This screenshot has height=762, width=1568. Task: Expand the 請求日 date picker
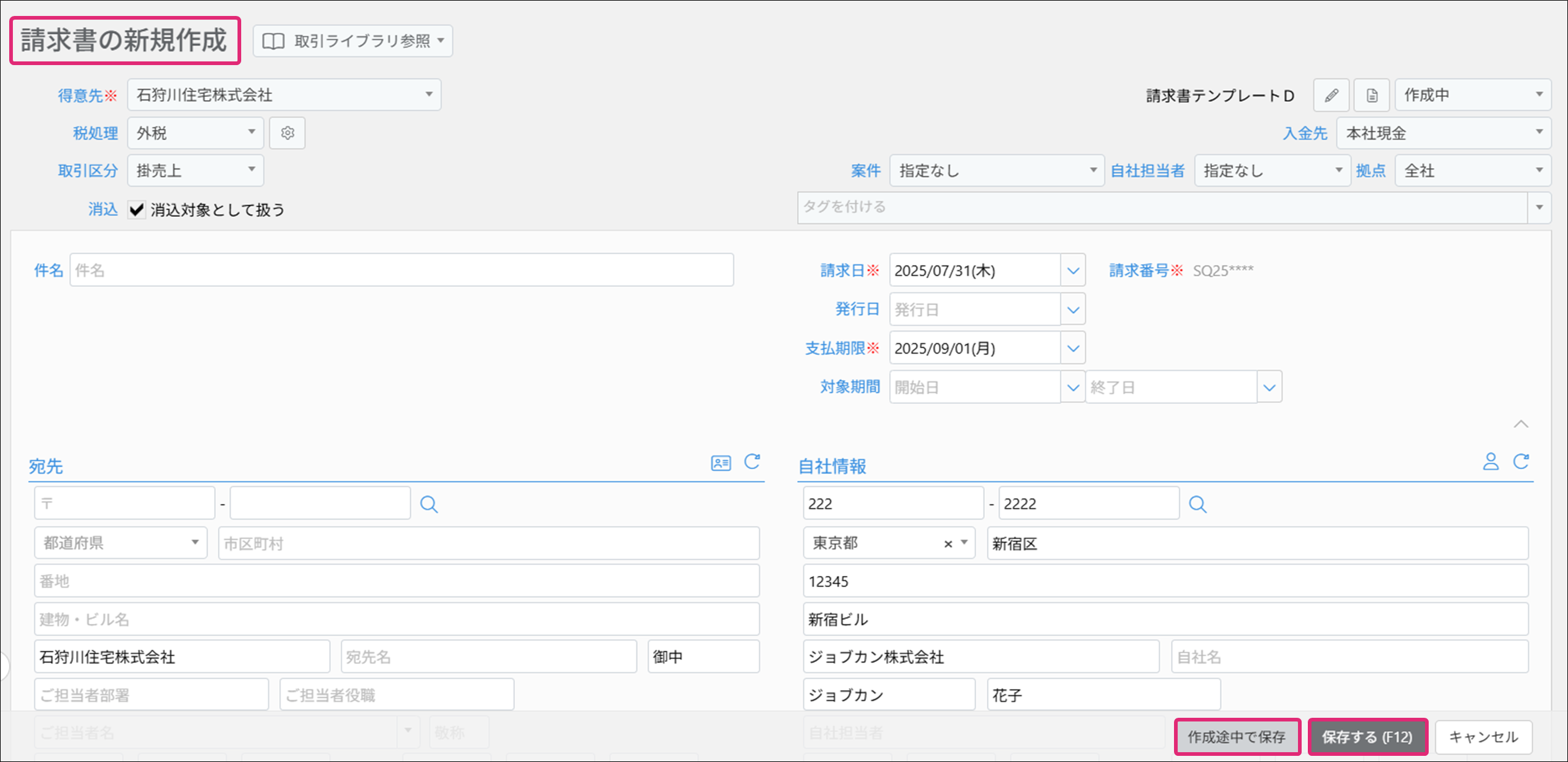point(1073,271)
